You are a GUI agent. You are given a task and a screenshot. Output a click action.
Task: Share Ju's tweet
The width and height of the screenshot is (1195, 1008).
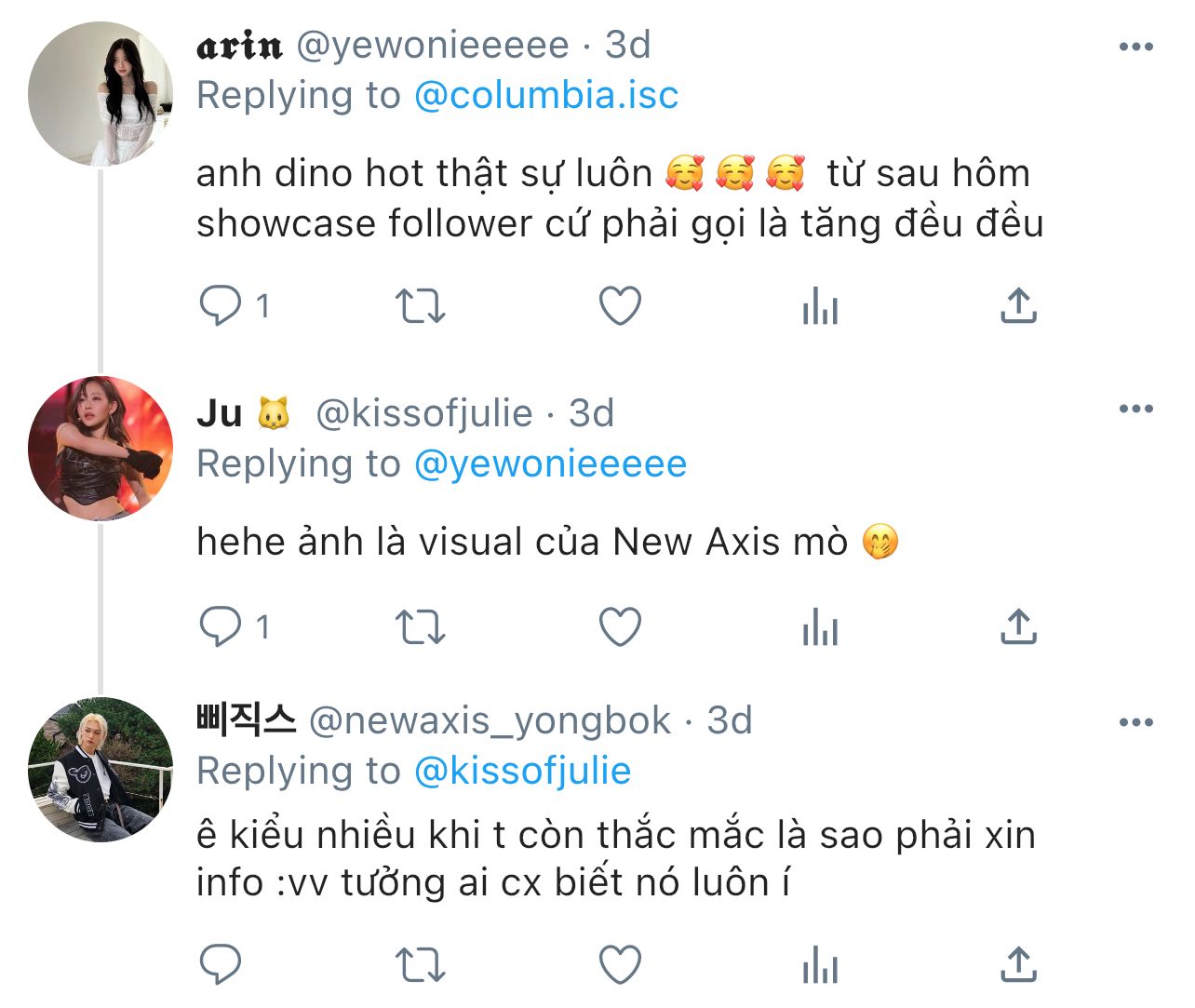point(1019,626)
